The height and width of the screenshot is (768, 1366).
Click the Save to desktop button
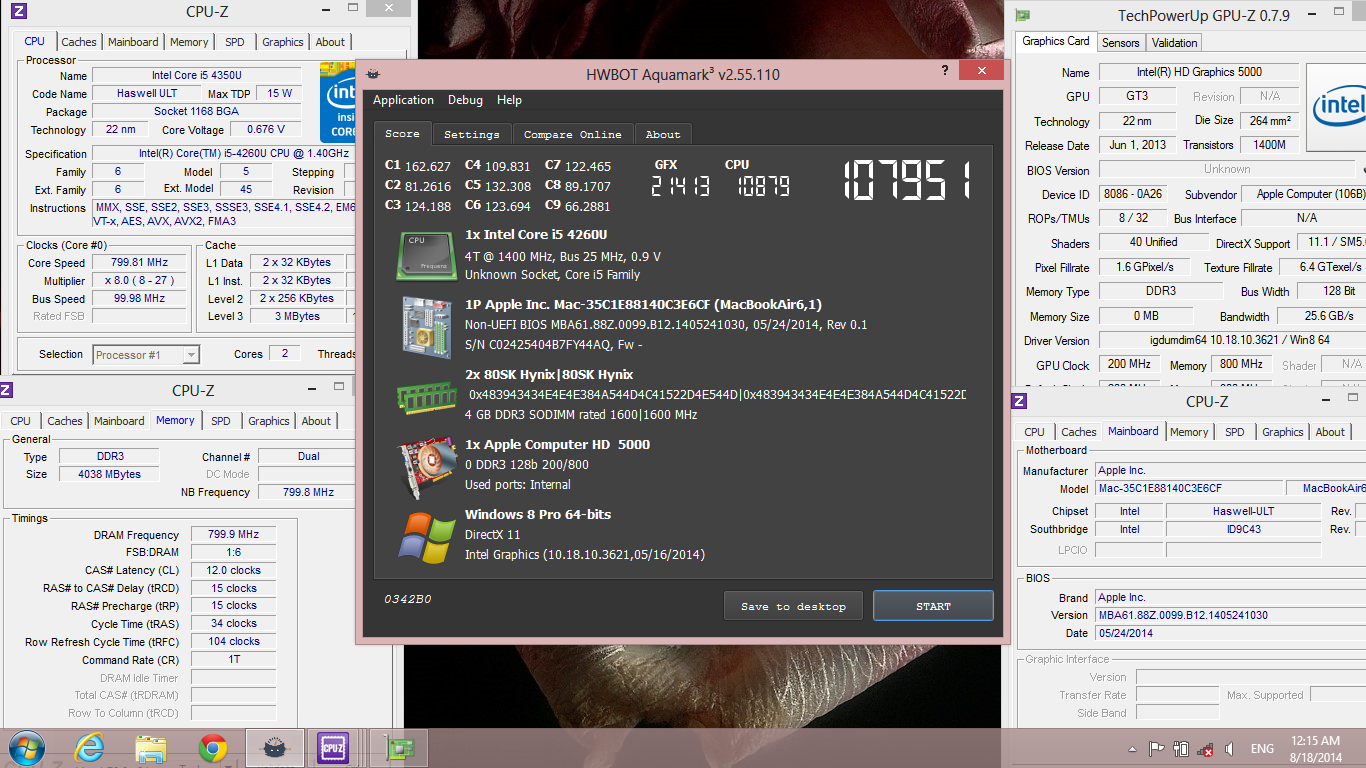point(793,606)
